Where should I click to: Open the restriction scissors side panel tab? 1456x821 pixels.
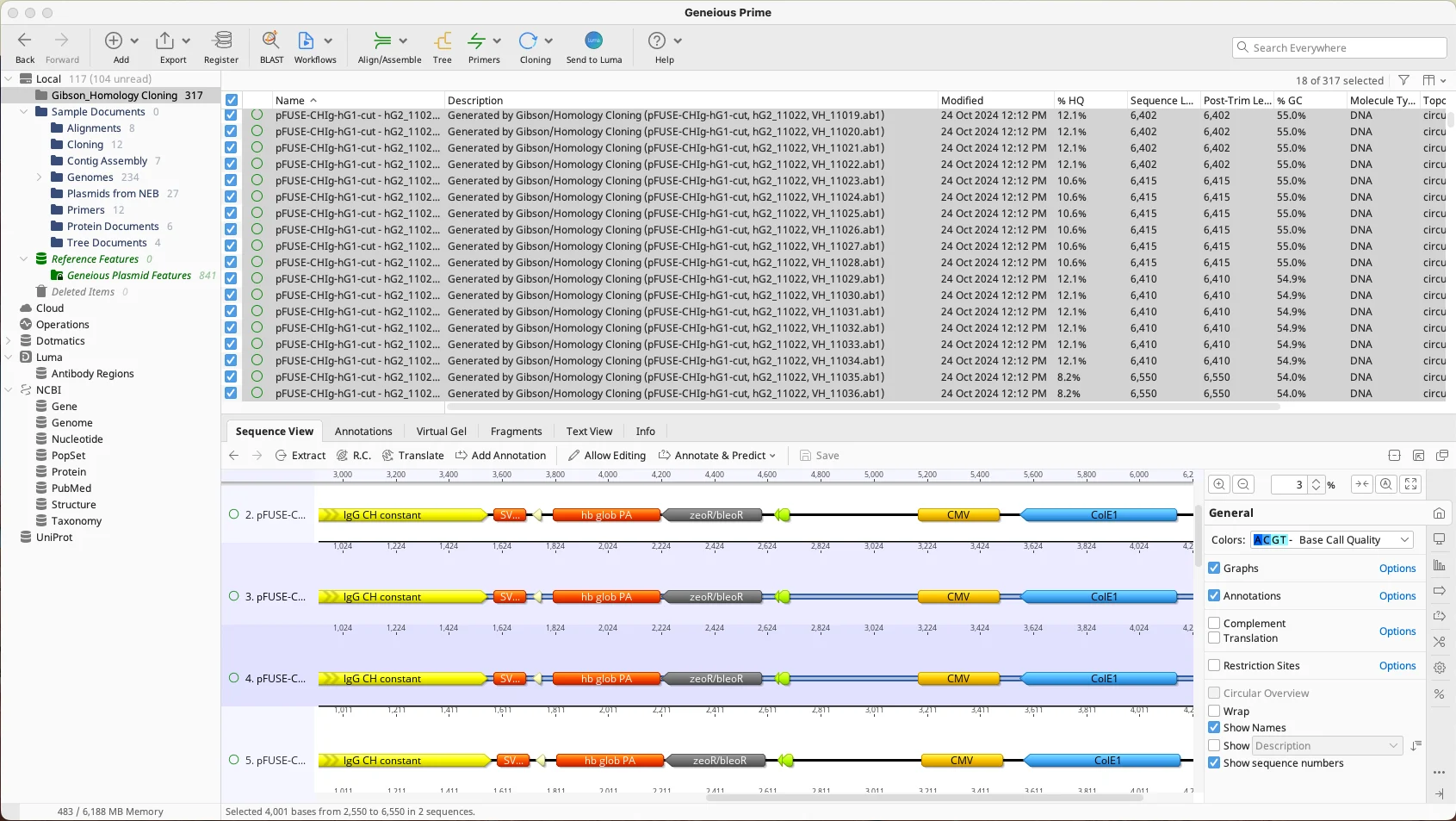[1439, 642]
